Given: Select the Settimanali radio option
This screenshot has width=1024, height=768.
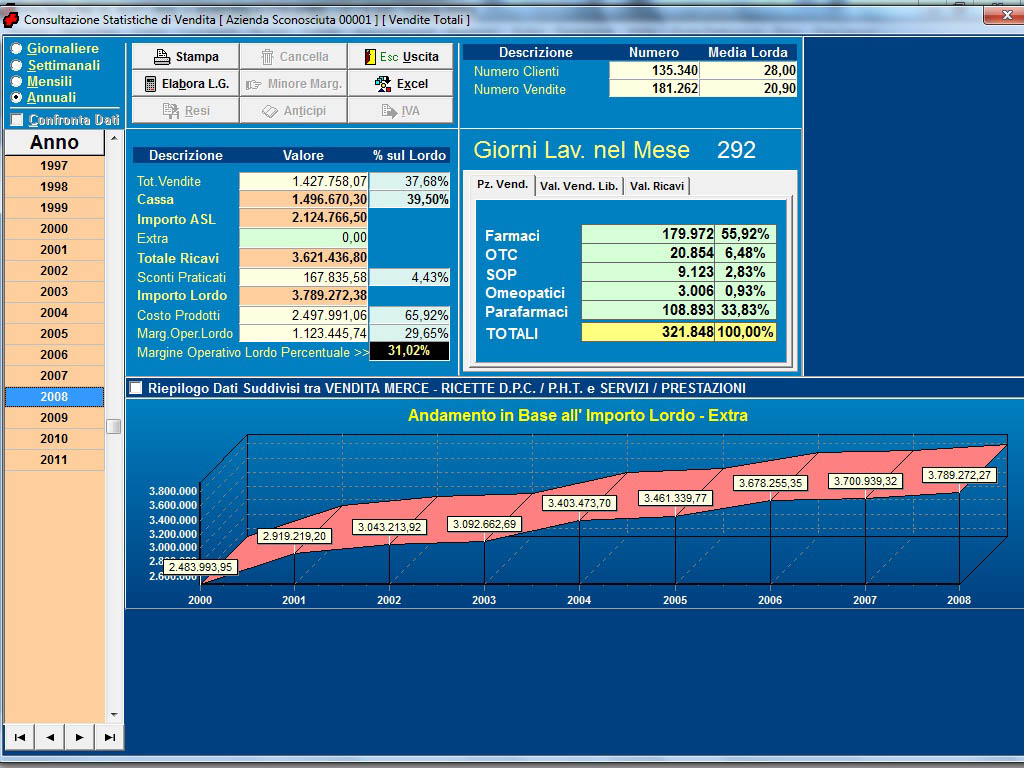Looking at the screenshot, I should 16,65.
